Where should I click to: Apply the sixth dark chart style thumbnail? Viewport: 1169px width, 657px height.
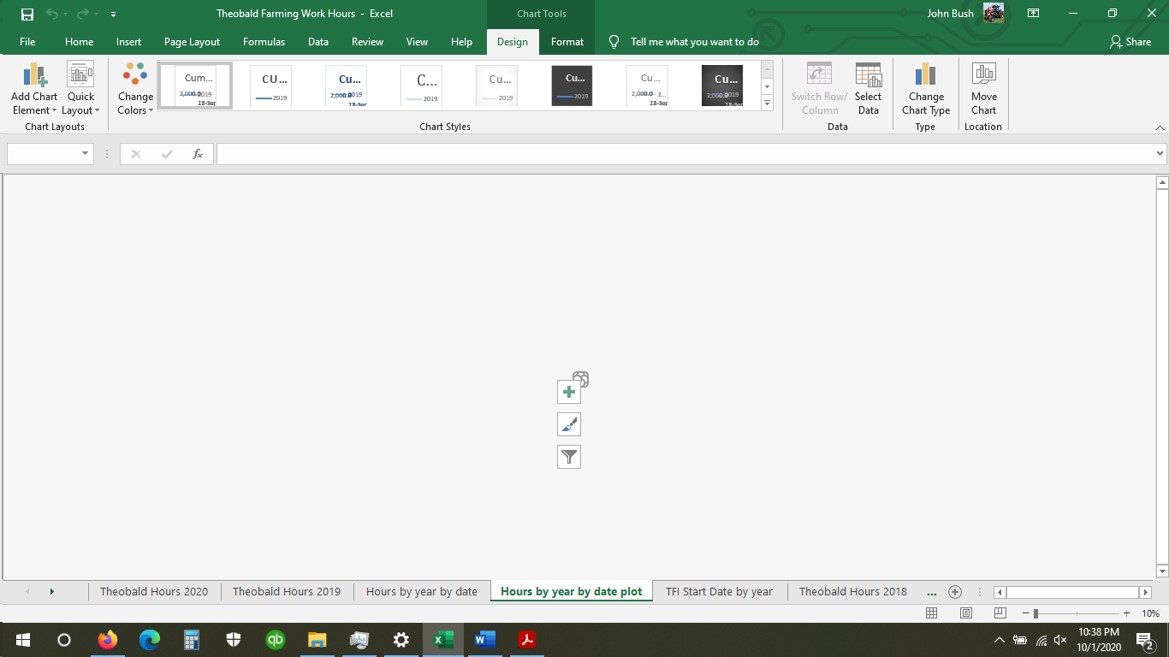click(x=572, y=85)
